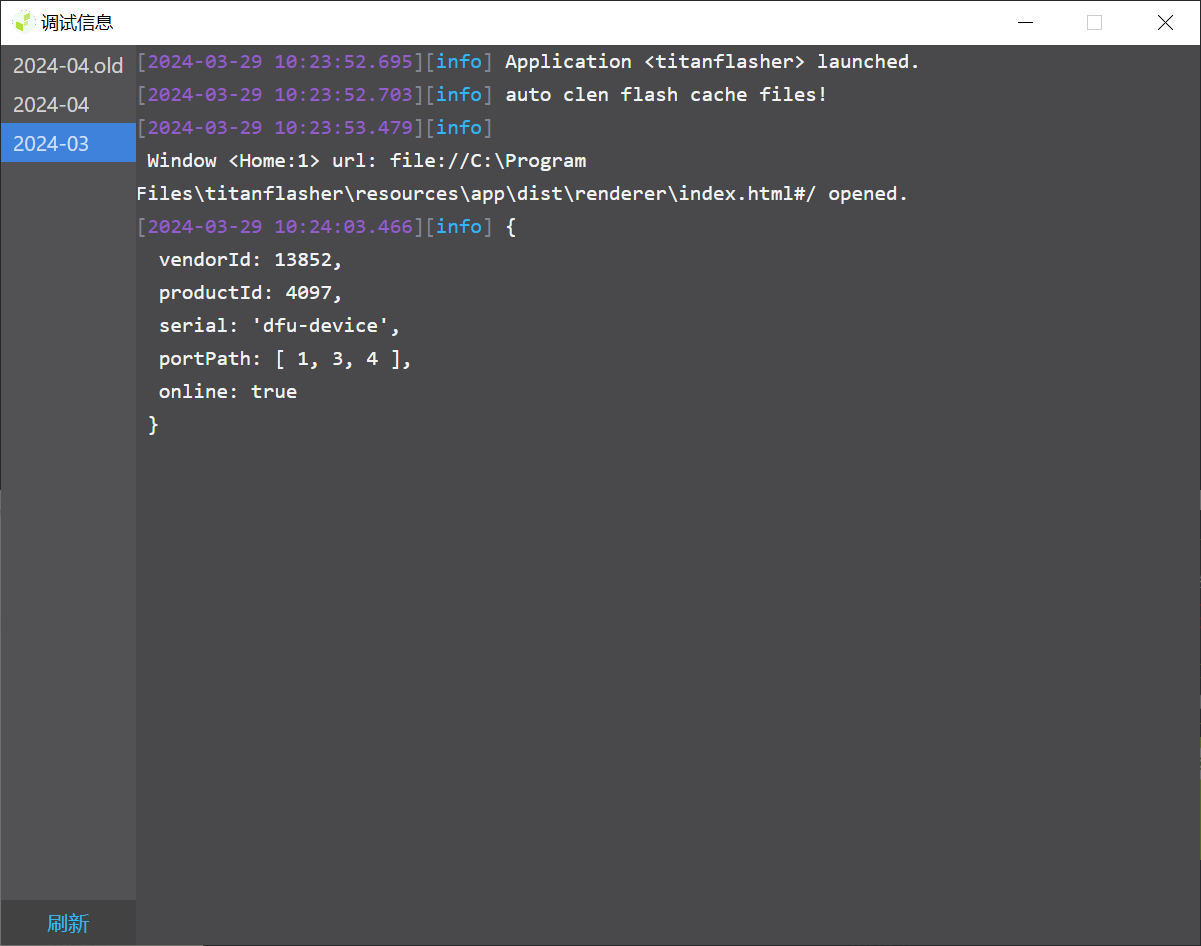
Task: Click the index.html#/ opened path line
Action: point(522,194)
